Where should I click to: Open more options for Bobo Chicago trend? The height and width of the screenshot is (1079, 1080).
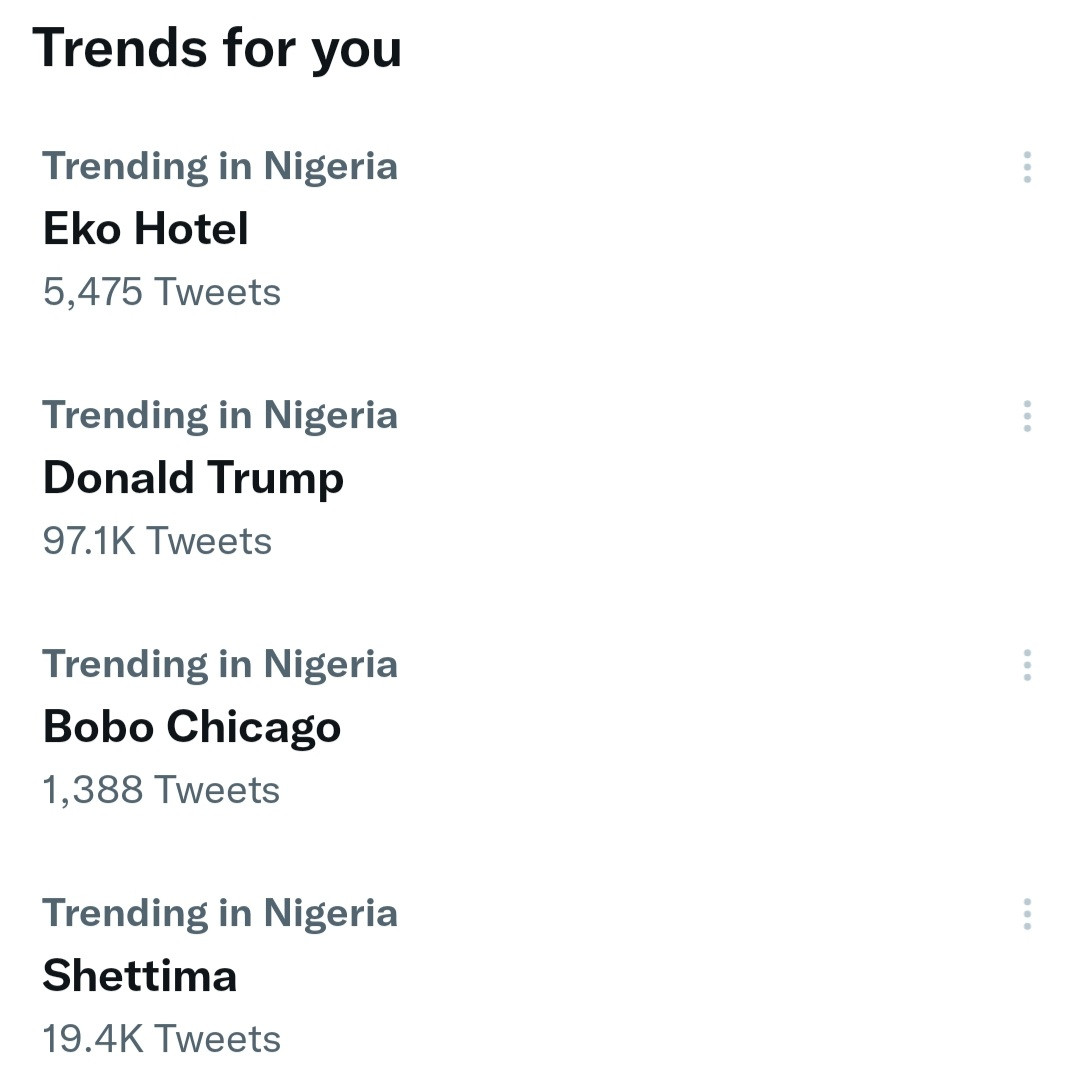(x=1027, y=665)
